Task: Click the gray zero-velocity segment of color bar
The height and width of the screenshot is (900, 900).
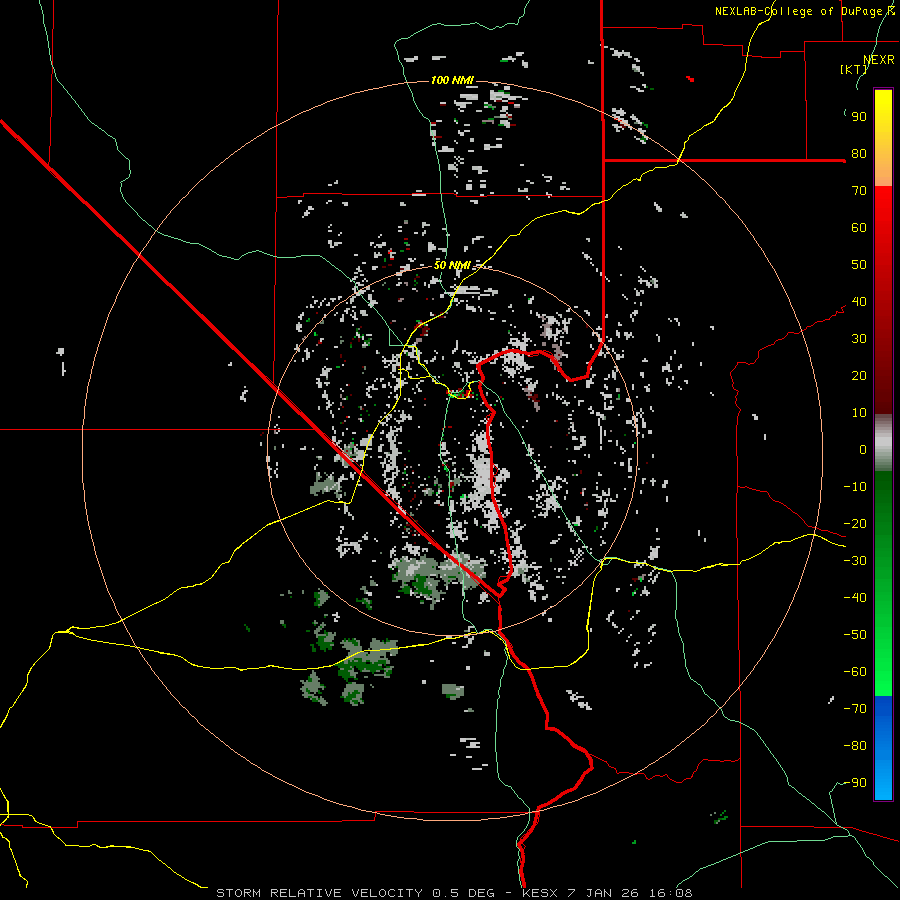Action: tap(883, 443)
